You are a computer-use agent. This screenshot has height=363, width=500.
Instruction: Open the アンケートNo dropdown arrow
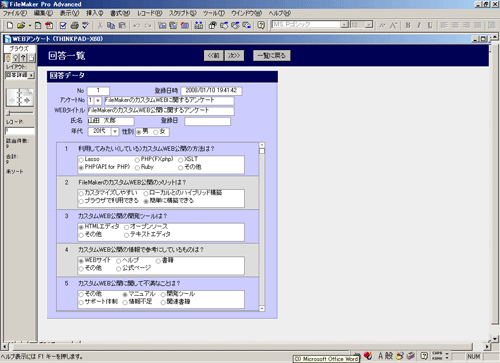98,100
